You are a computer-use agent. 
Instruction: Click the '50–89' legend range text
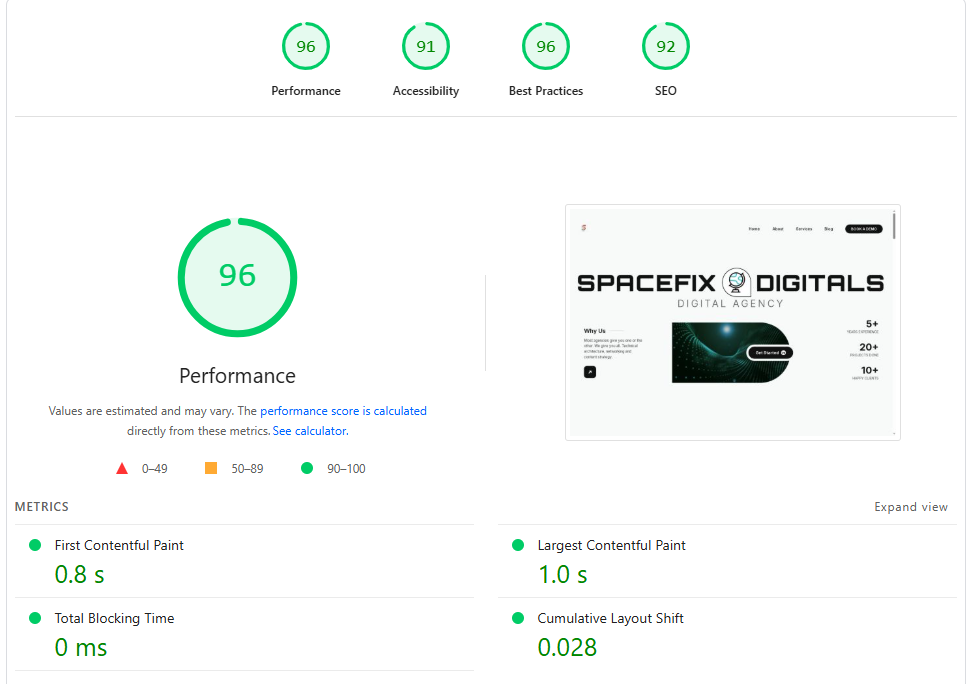pos(247,468)
